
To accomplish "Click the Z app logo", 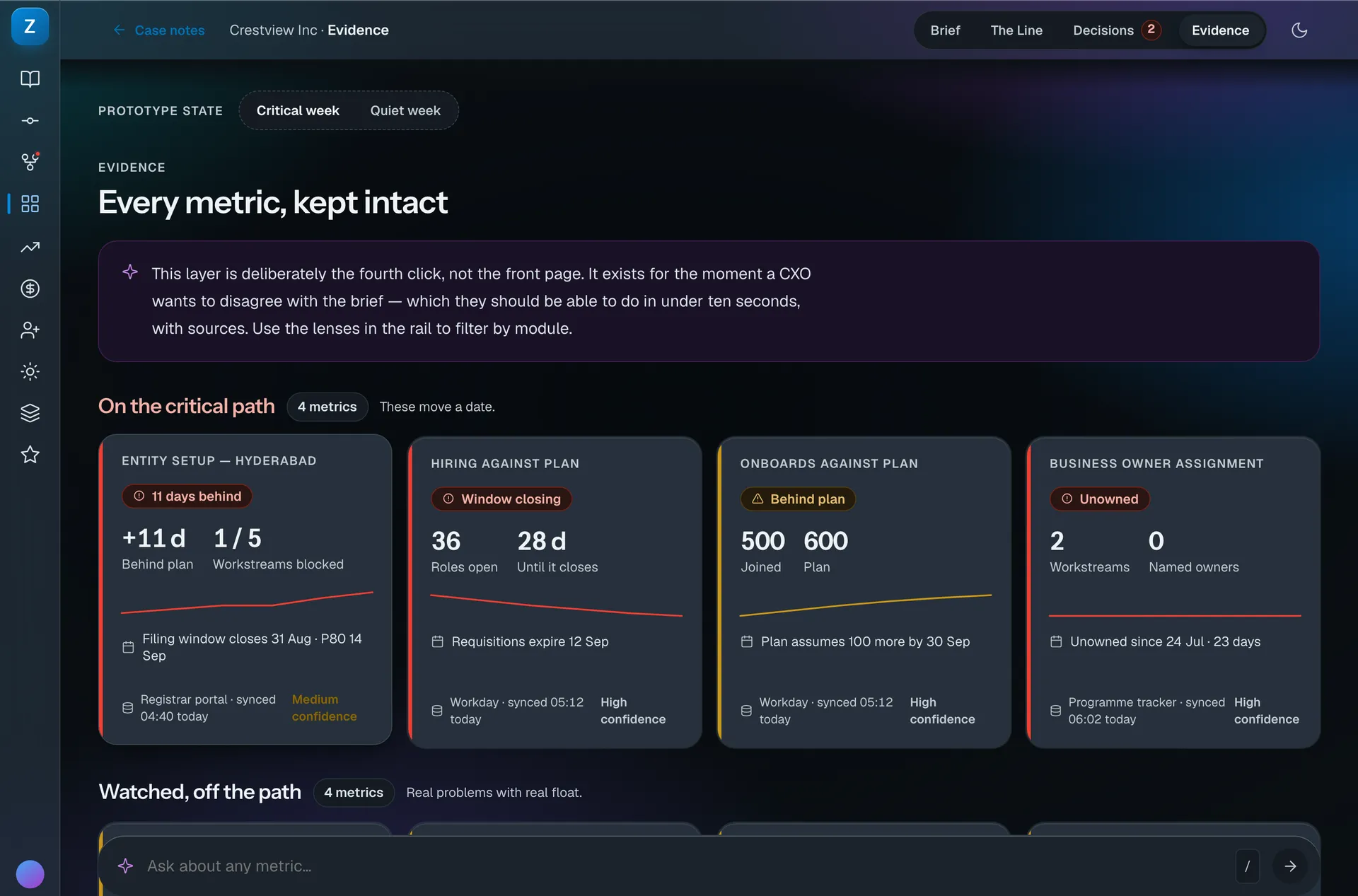I will pyautogui.click(x=30, y=27).
